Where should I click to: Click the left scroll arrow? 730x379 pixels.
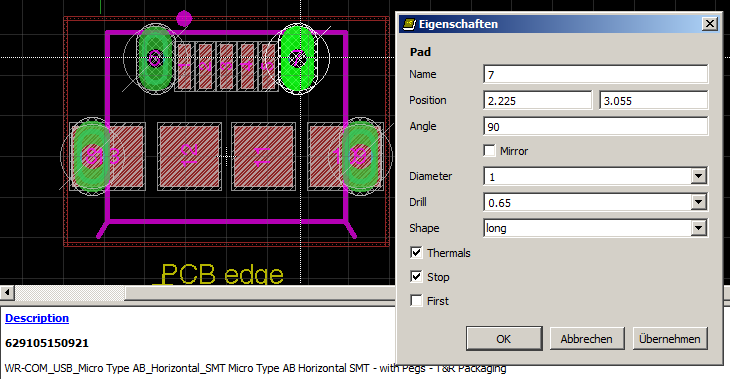(7, 293)
